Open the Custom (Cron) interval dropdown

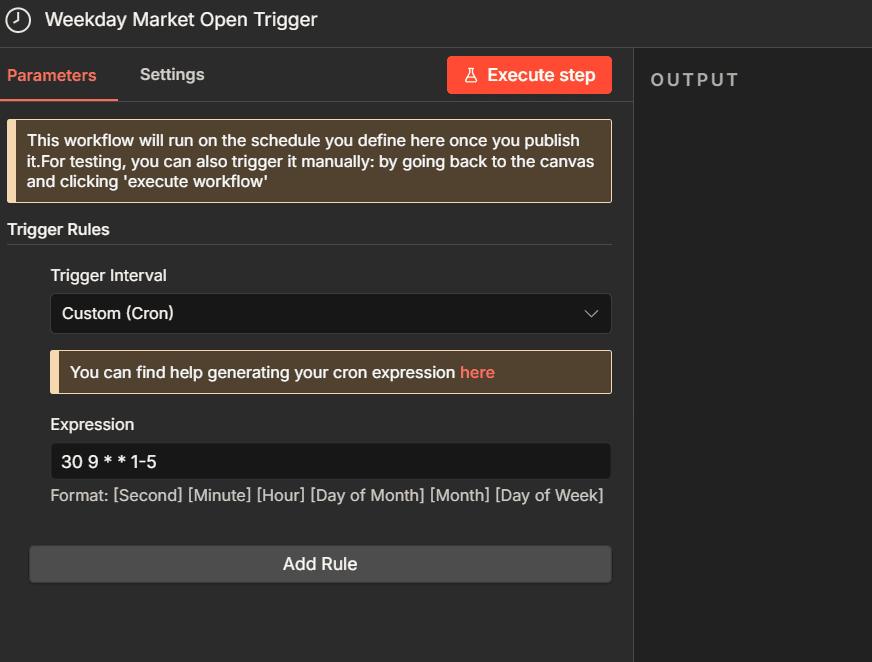[331, 314]
